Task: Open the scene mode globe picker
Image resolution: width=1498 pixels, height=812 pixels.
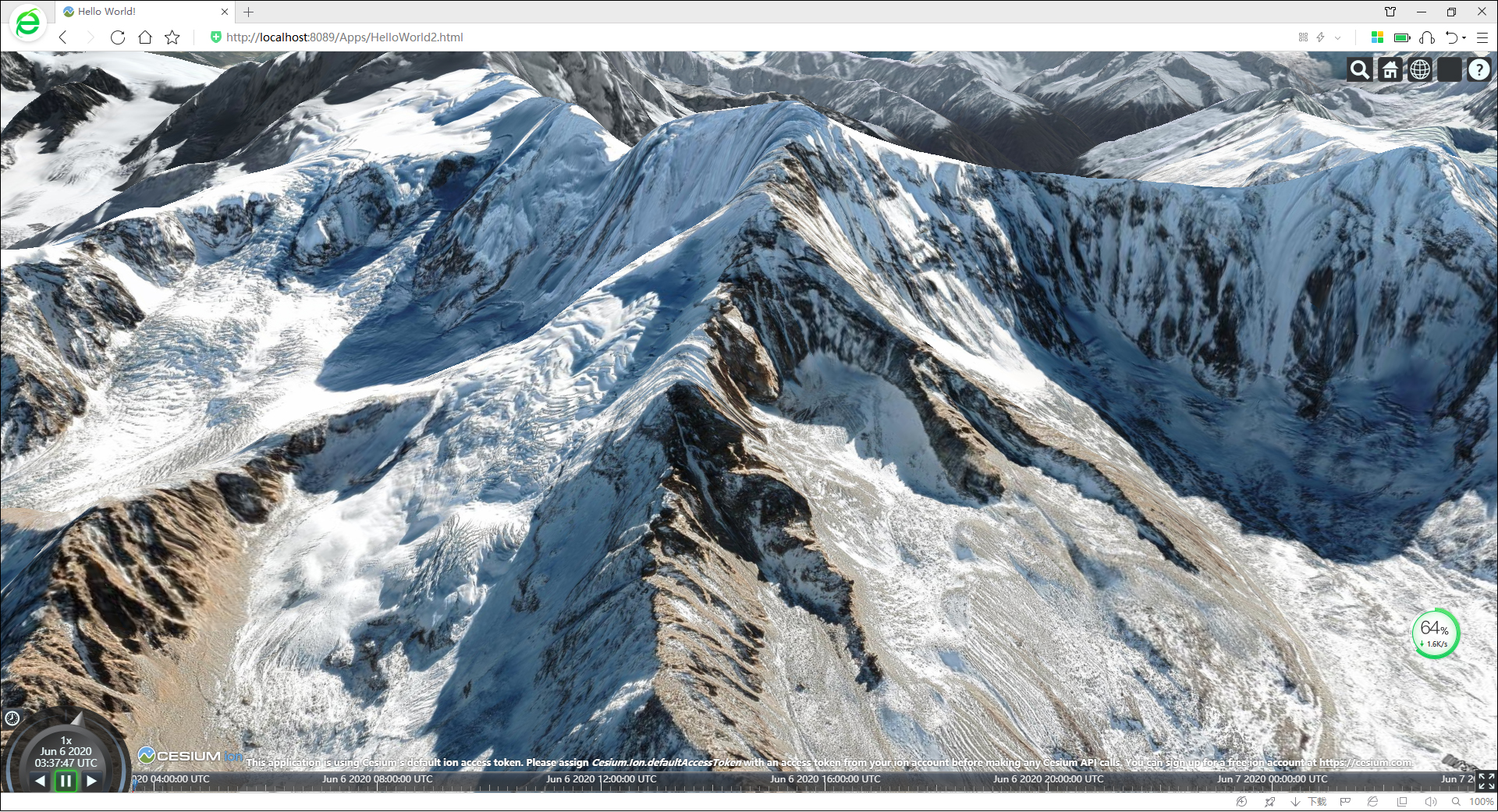Action: coord(1420,70)
